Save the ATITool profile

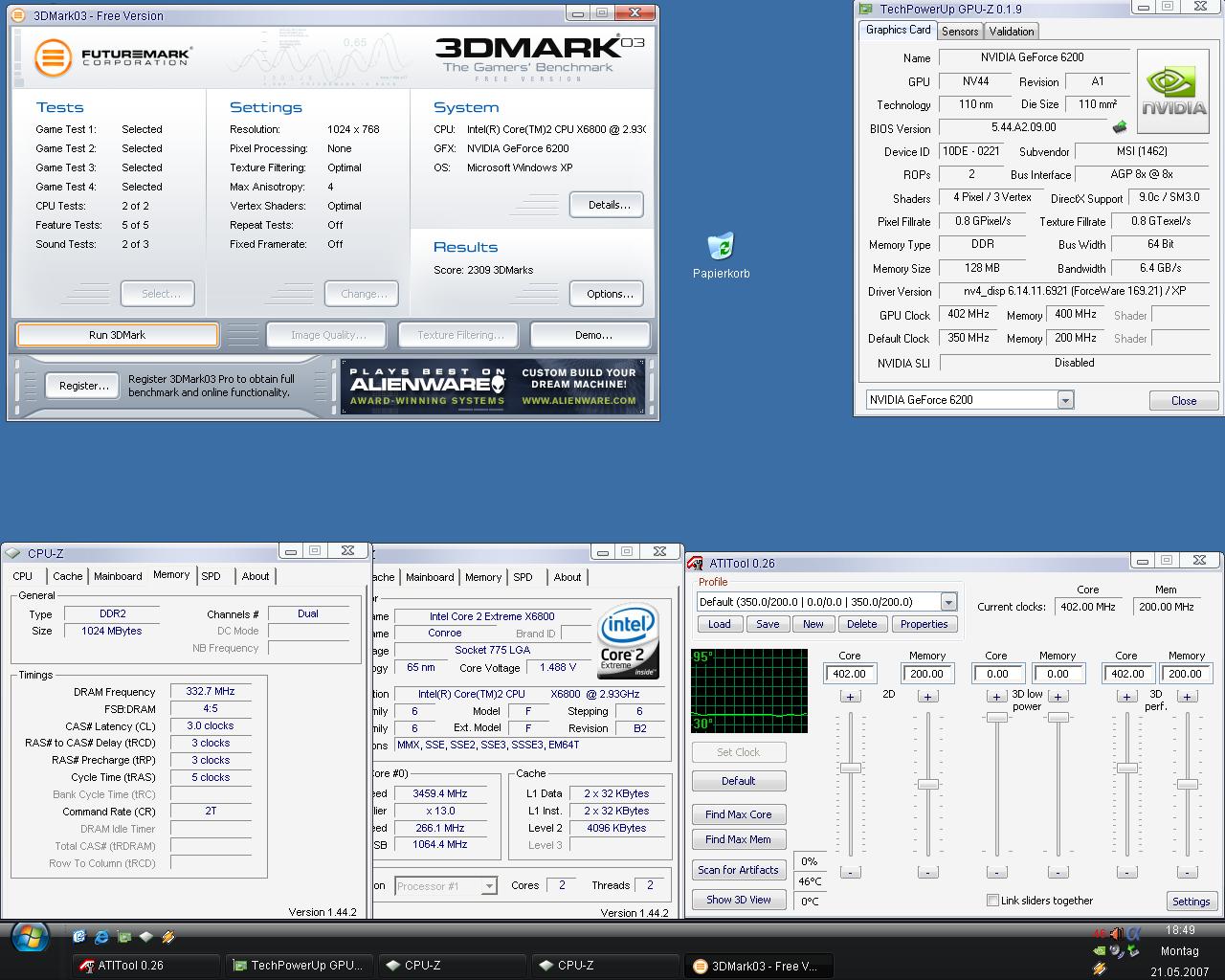pyautogui.click(x=768, y=624)
